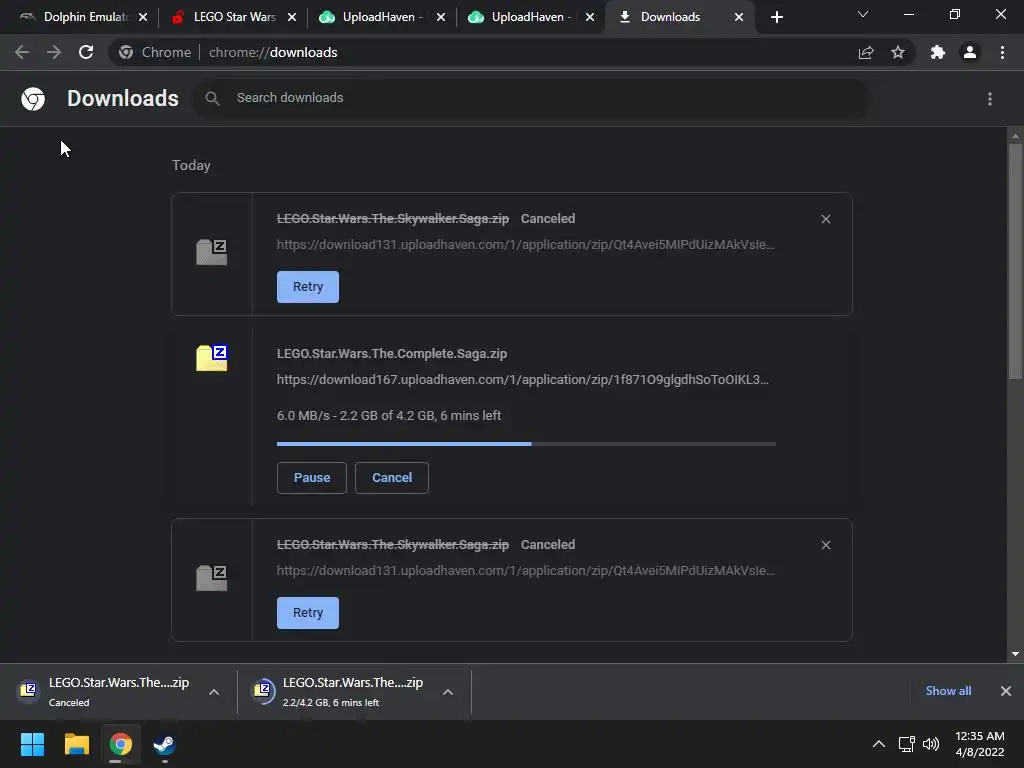Open the download167 uploadhaven source link
This screenshot has height=768, width=1024.
(x=522, y=379)
